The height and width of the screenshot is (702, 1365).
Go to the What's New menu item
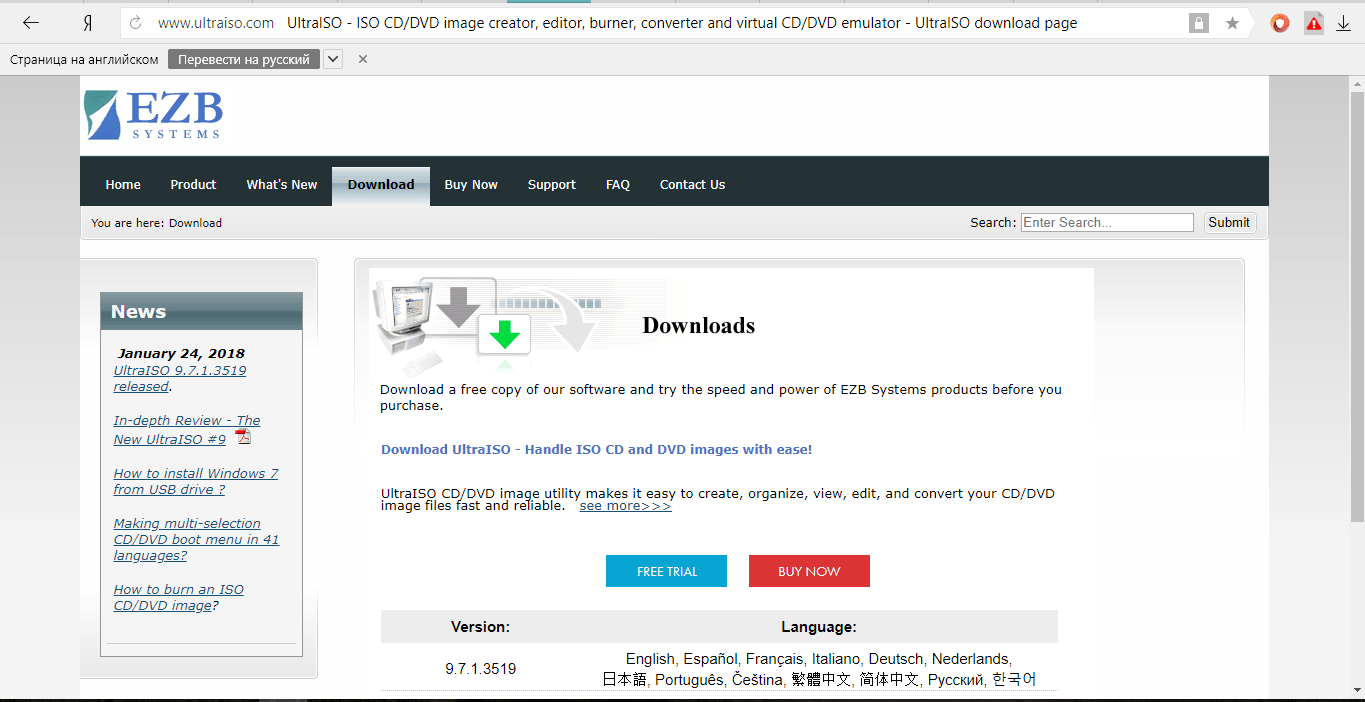point(282,185)
